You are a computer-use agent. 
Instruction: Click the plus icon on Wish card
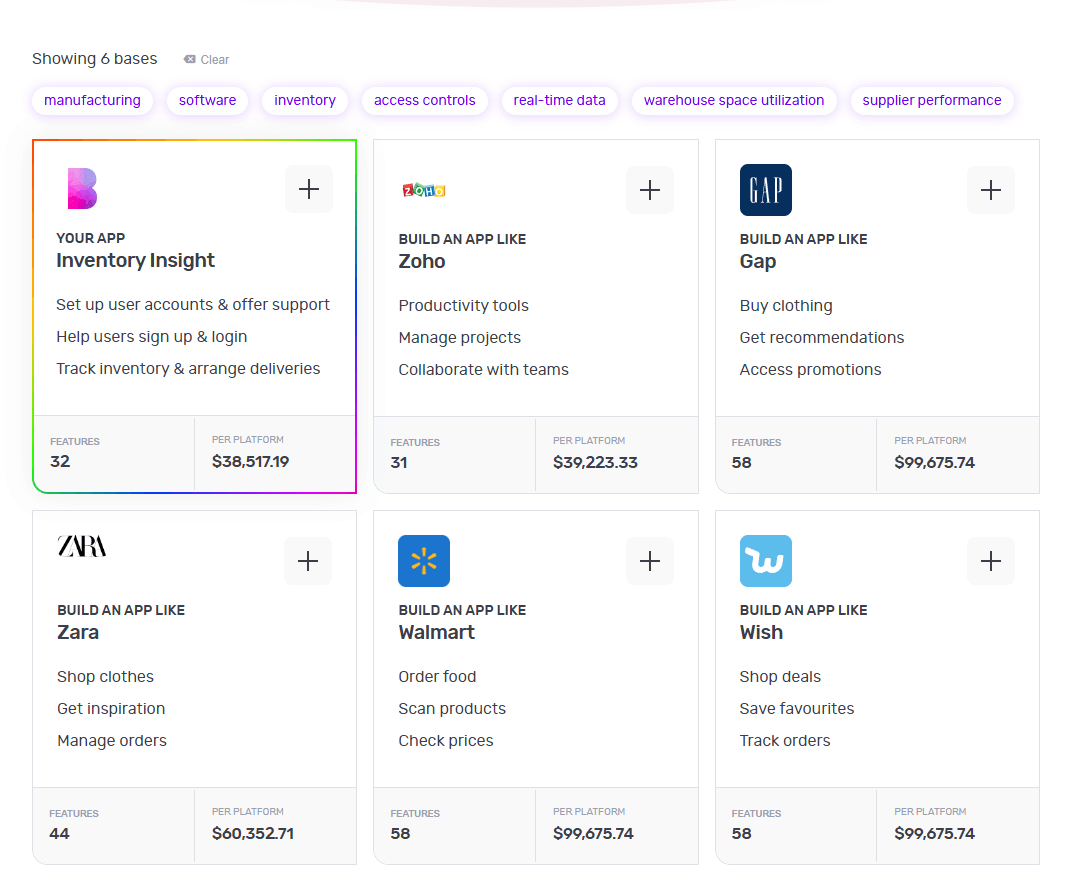(990, 561)
